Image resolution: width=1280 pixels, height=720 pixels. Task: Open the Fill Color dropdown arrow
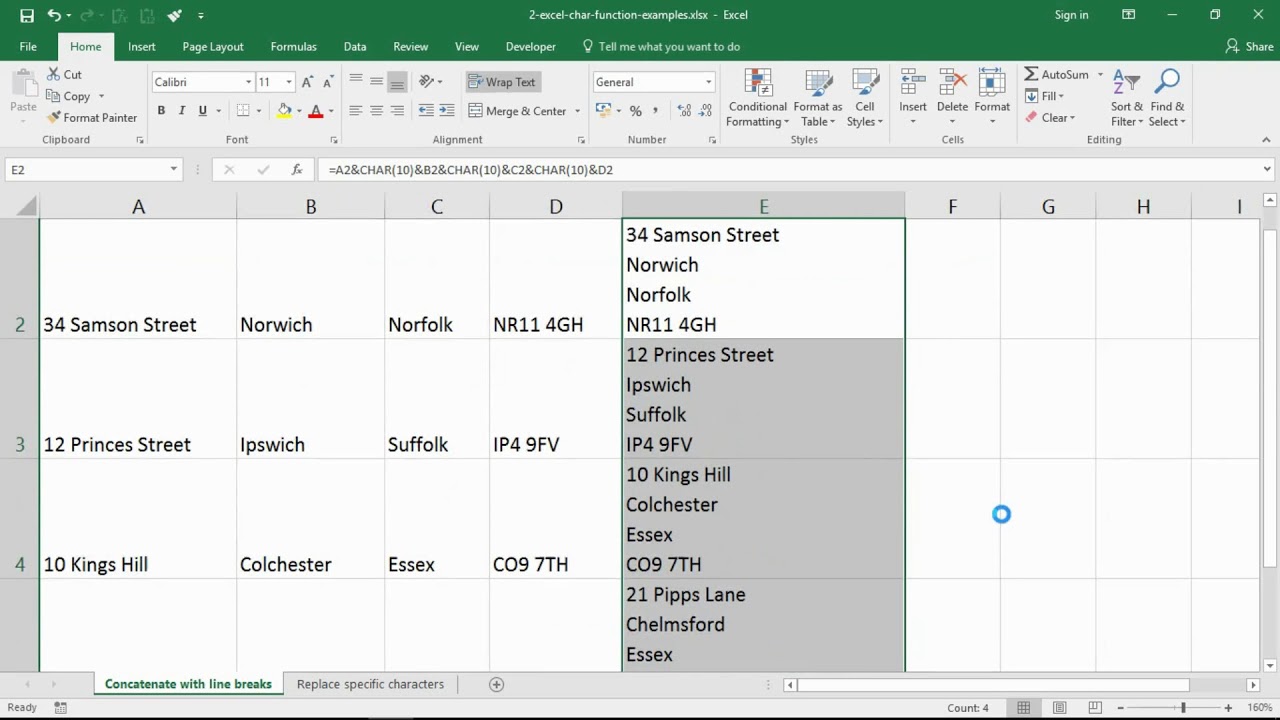301,110
